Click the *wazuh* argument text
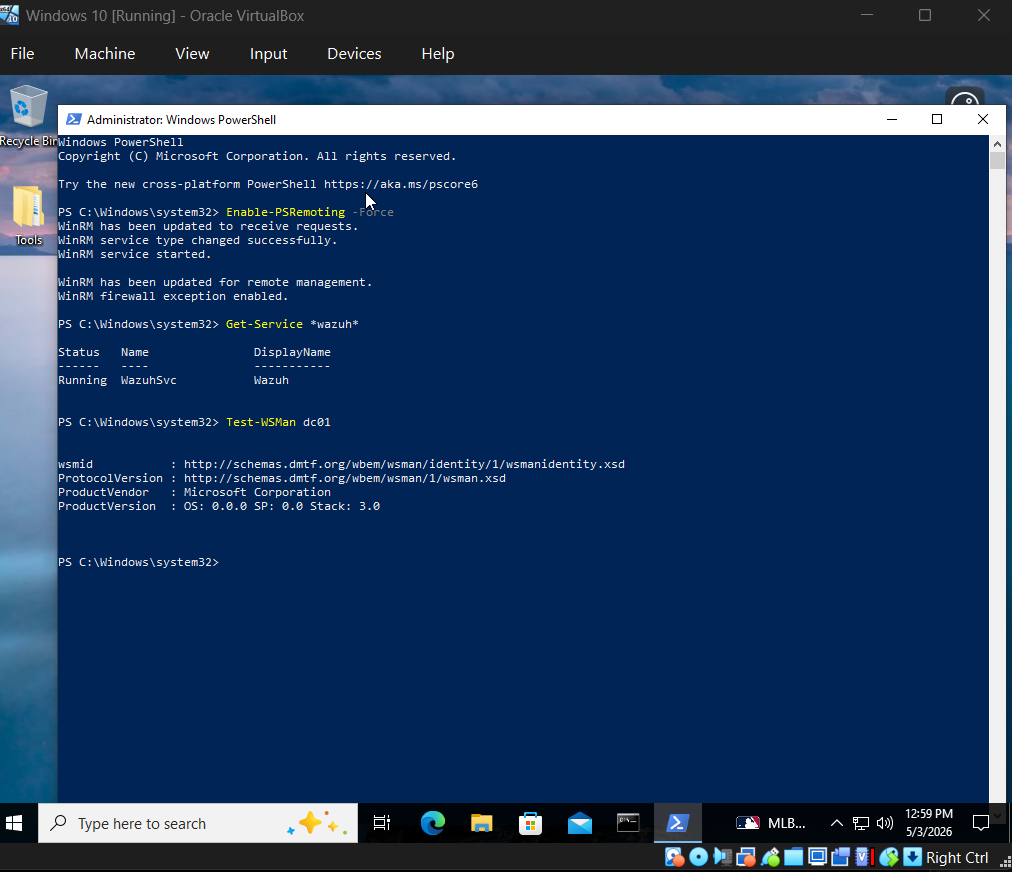The image size is (1012, 872). click(334, 324)
